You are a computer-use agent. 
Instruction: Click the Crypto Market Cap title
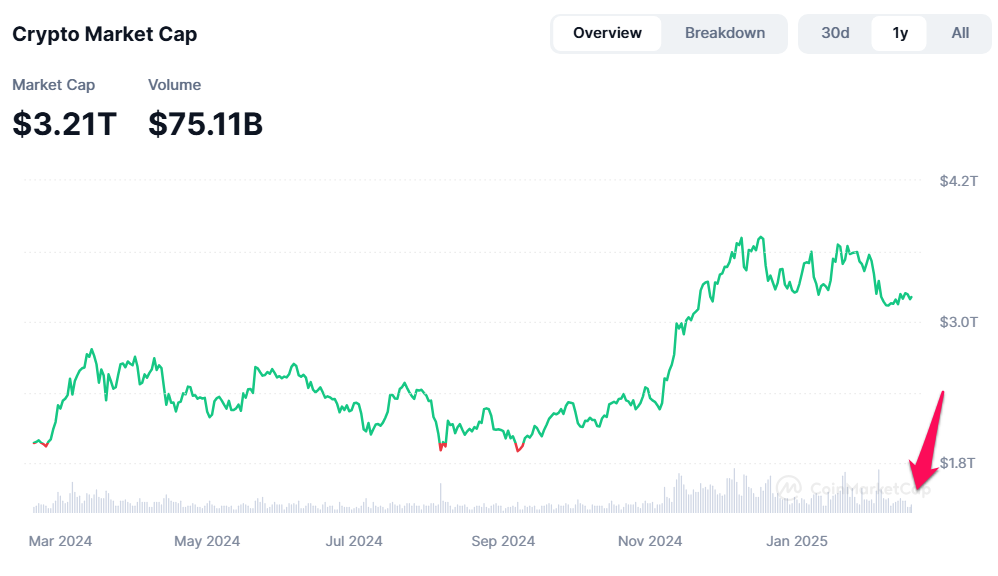coord(104,34)
